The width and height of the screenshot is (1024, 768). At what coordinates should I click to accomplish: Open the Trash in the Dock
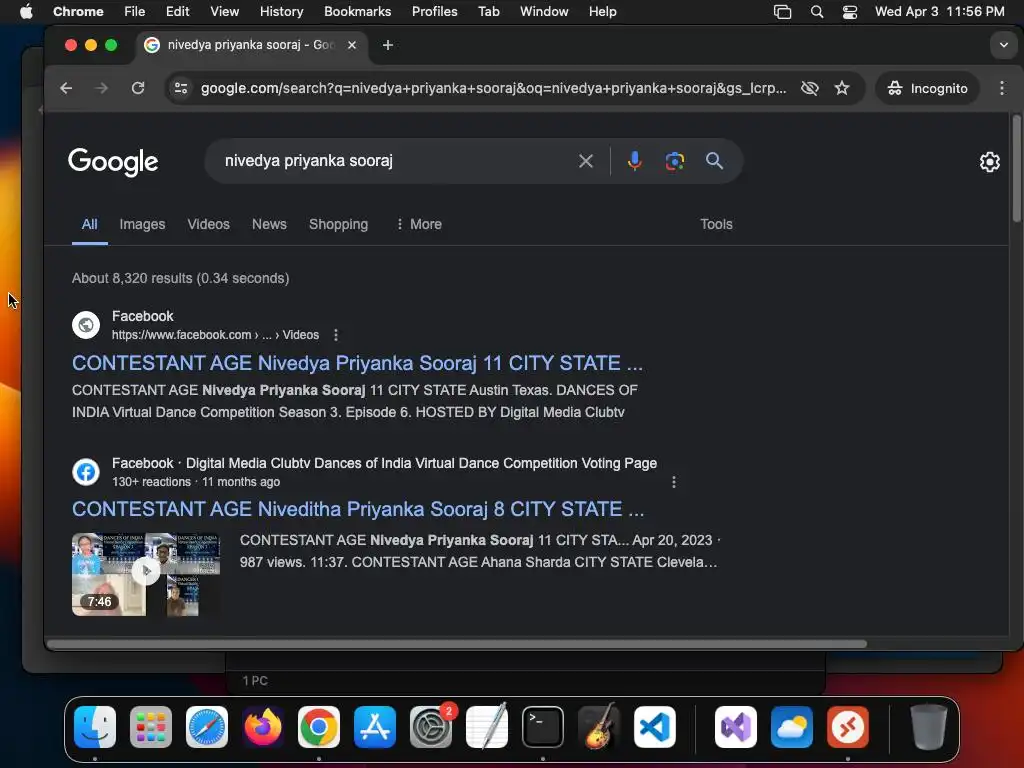point(929,727)
